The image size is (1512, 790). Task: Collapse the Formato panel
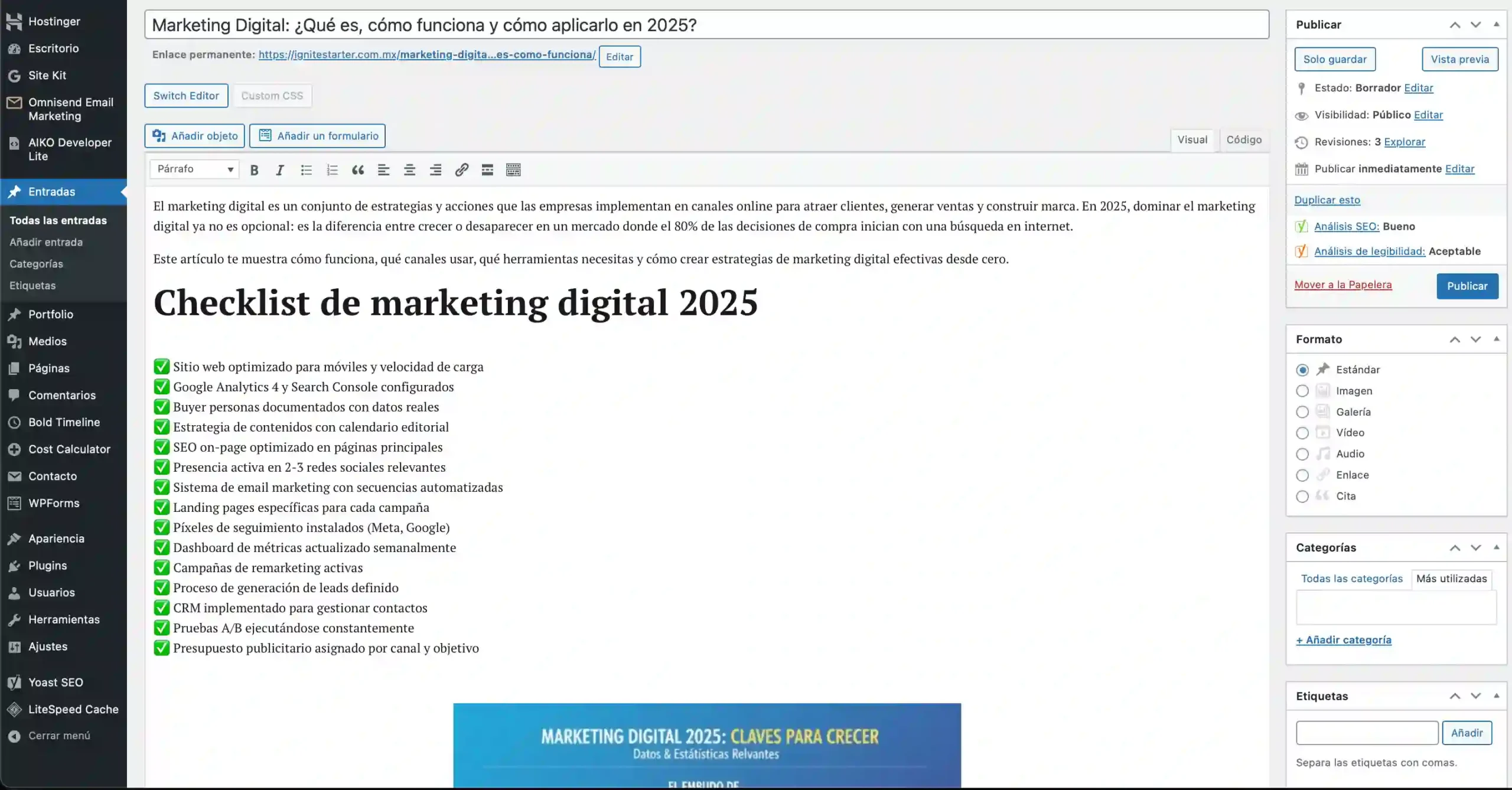click(1497, 339)
